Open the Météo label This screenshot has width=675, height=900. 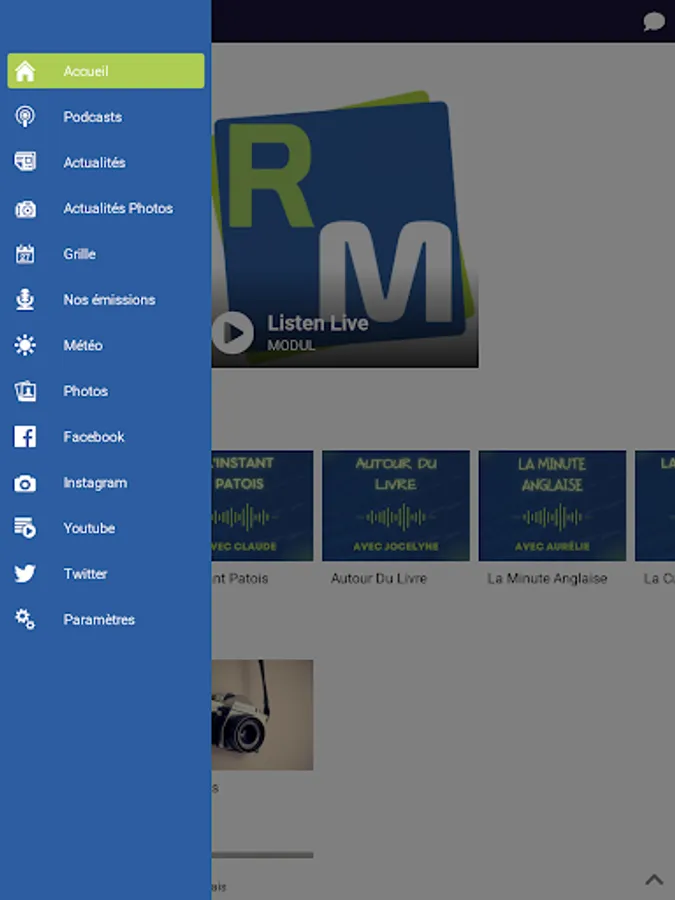click(x=83, y=345)
